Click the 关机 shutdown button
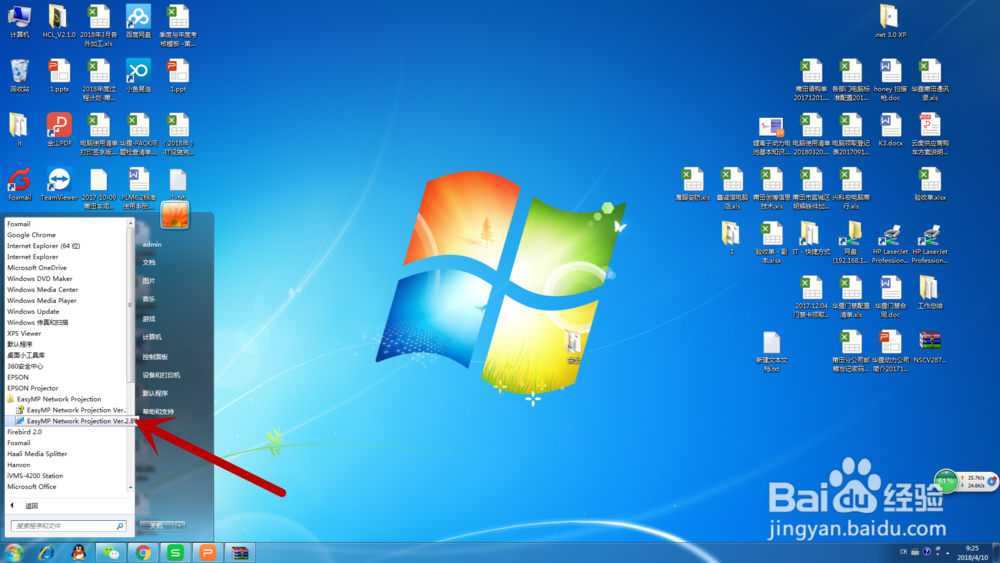1000x563 pixels. point(157,525)
